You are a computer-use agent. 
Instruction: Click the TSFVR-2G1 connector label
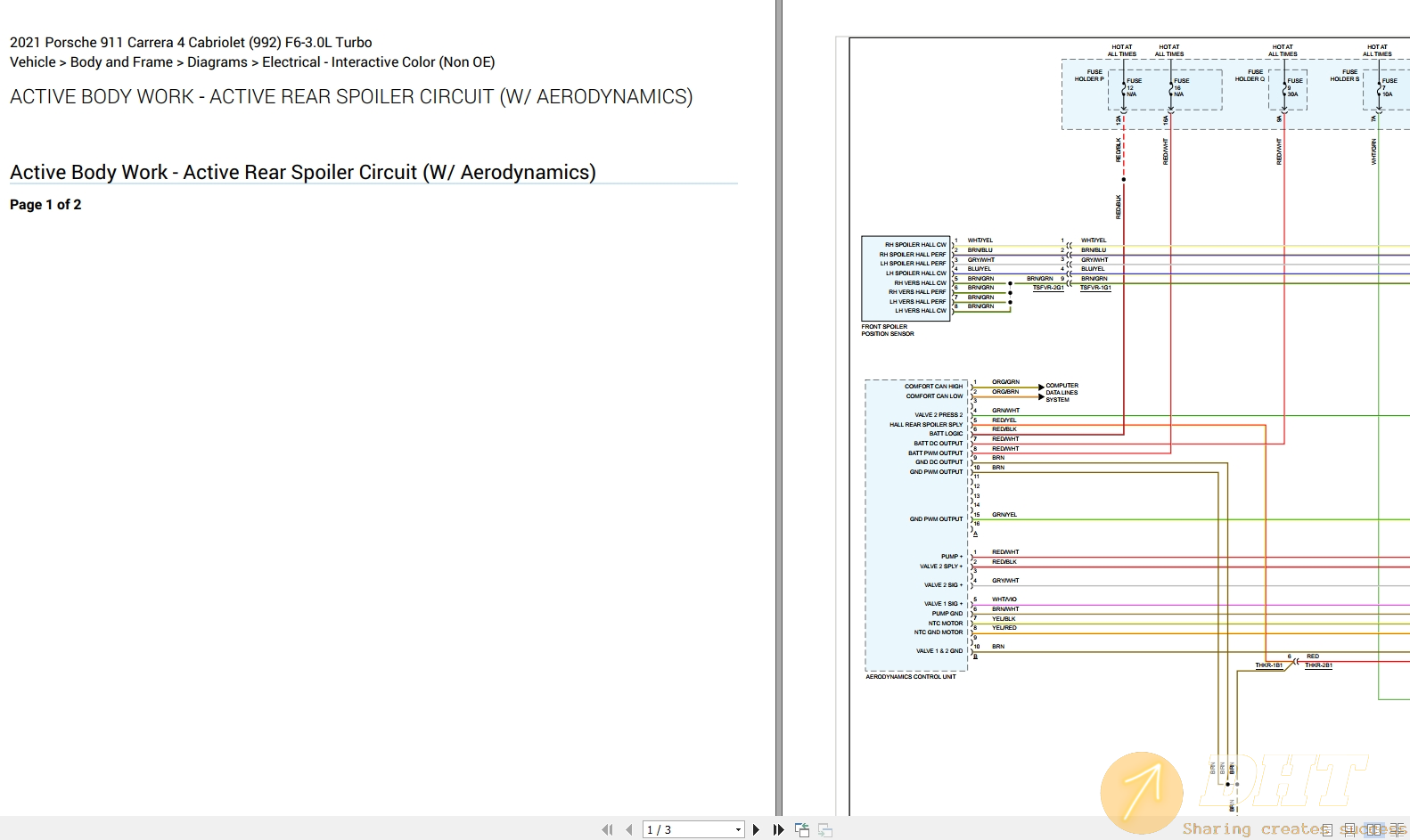[x=1048, y=288]
